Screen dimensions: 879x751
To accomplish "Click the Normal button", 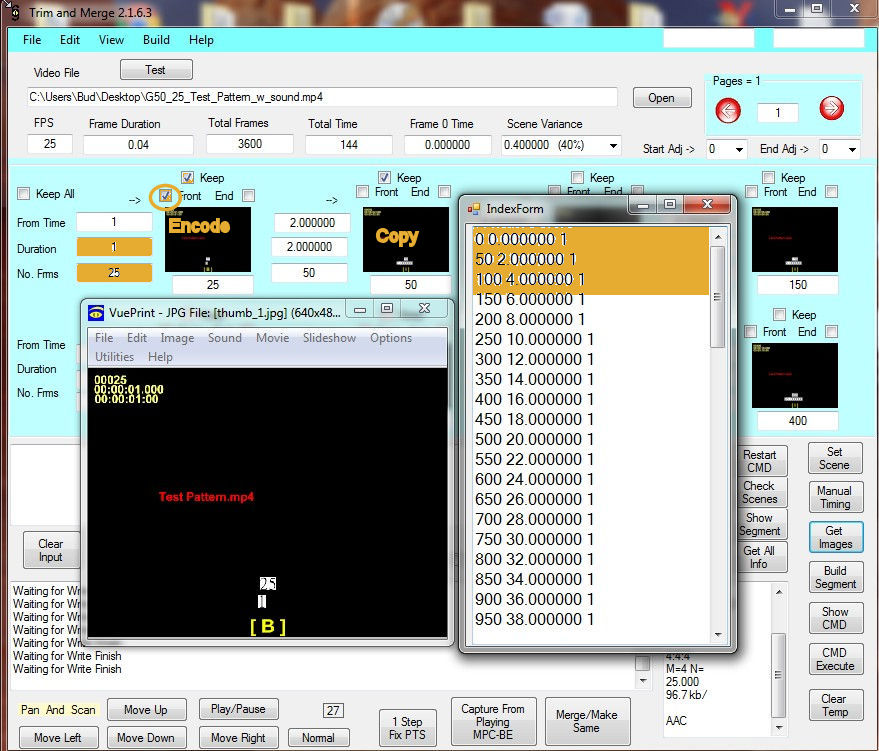I will (x=318, y=738).
